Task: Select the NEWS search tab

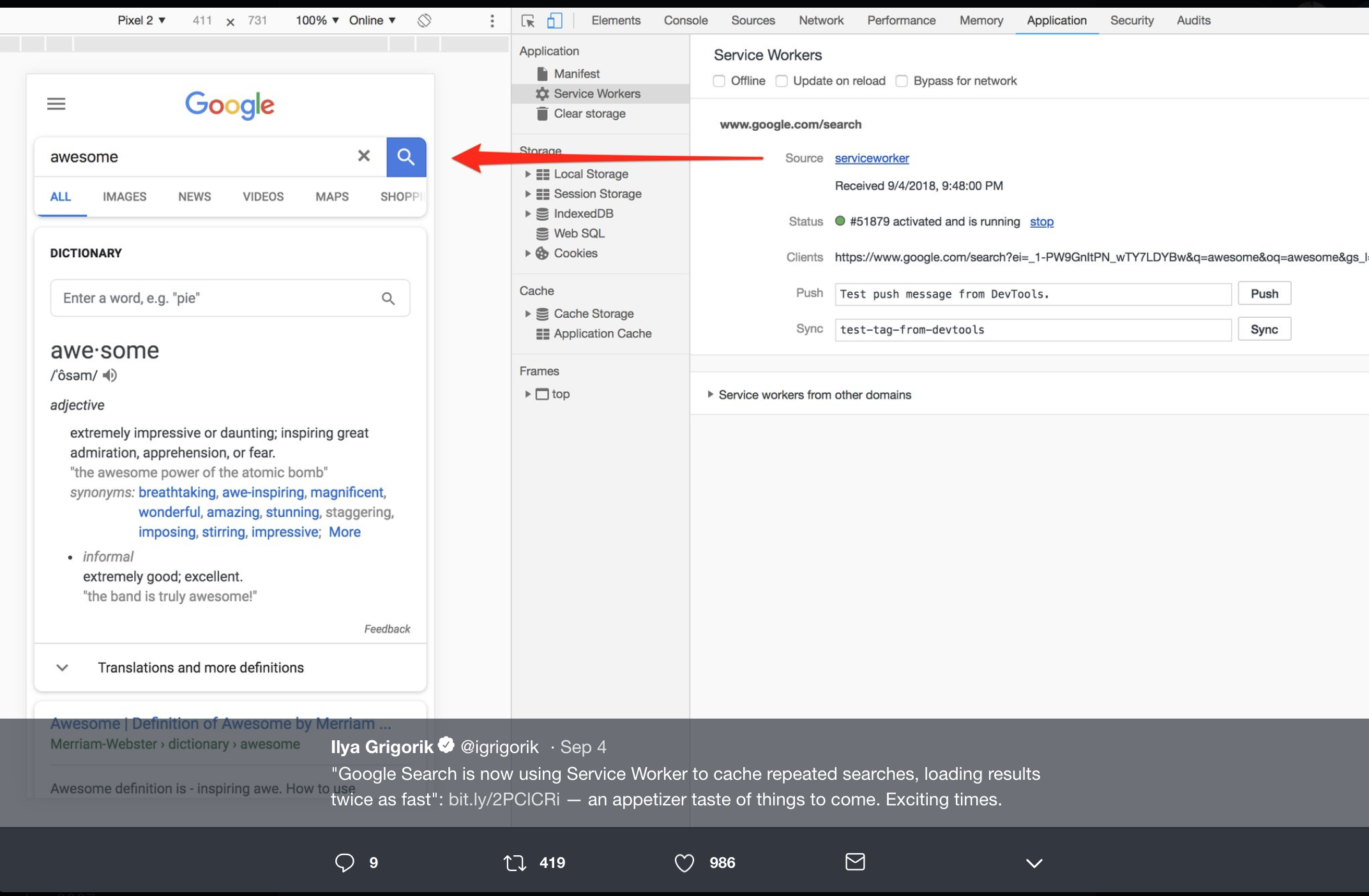Action: [194, 197]
